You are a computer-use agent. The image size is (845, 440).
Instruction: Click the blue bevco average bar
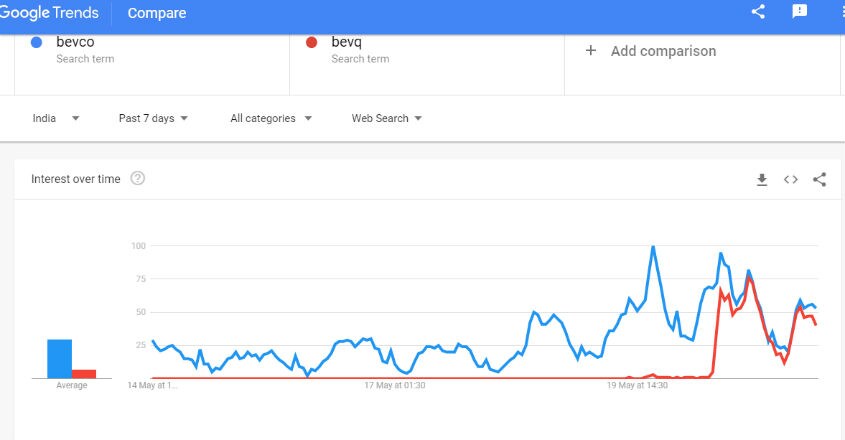(59, 359)
